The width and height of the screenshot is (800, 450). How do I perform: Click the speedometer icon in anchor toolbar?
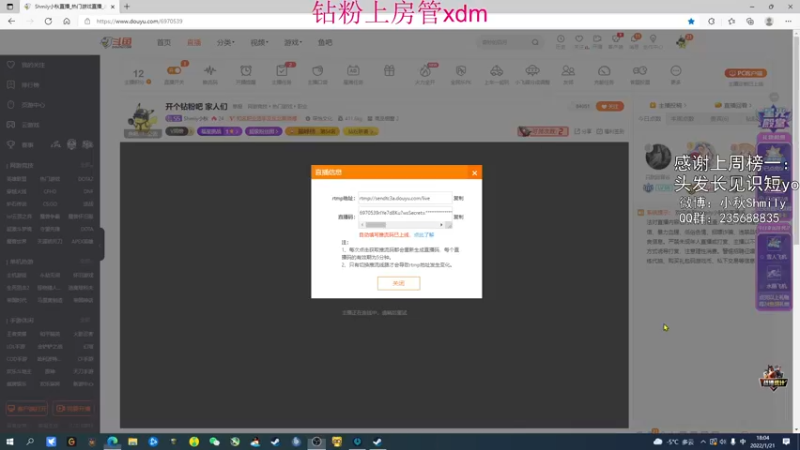[604, 70]
